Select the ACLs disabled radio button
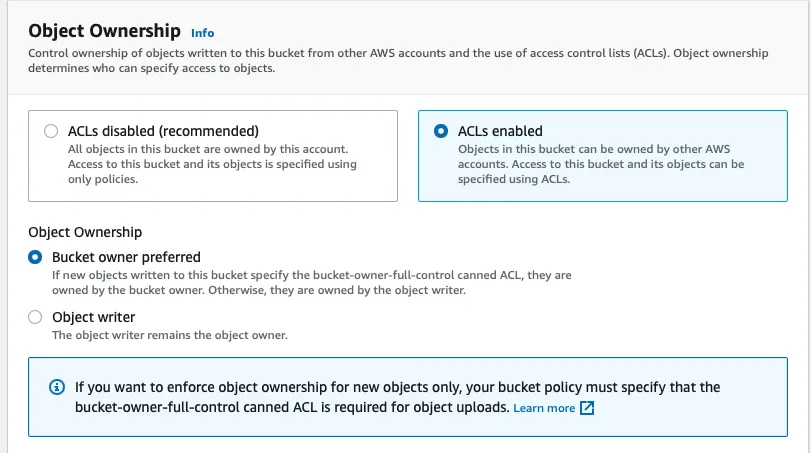Image resolution: width=811 pixels, height=453 pixels. pos(51,131)
